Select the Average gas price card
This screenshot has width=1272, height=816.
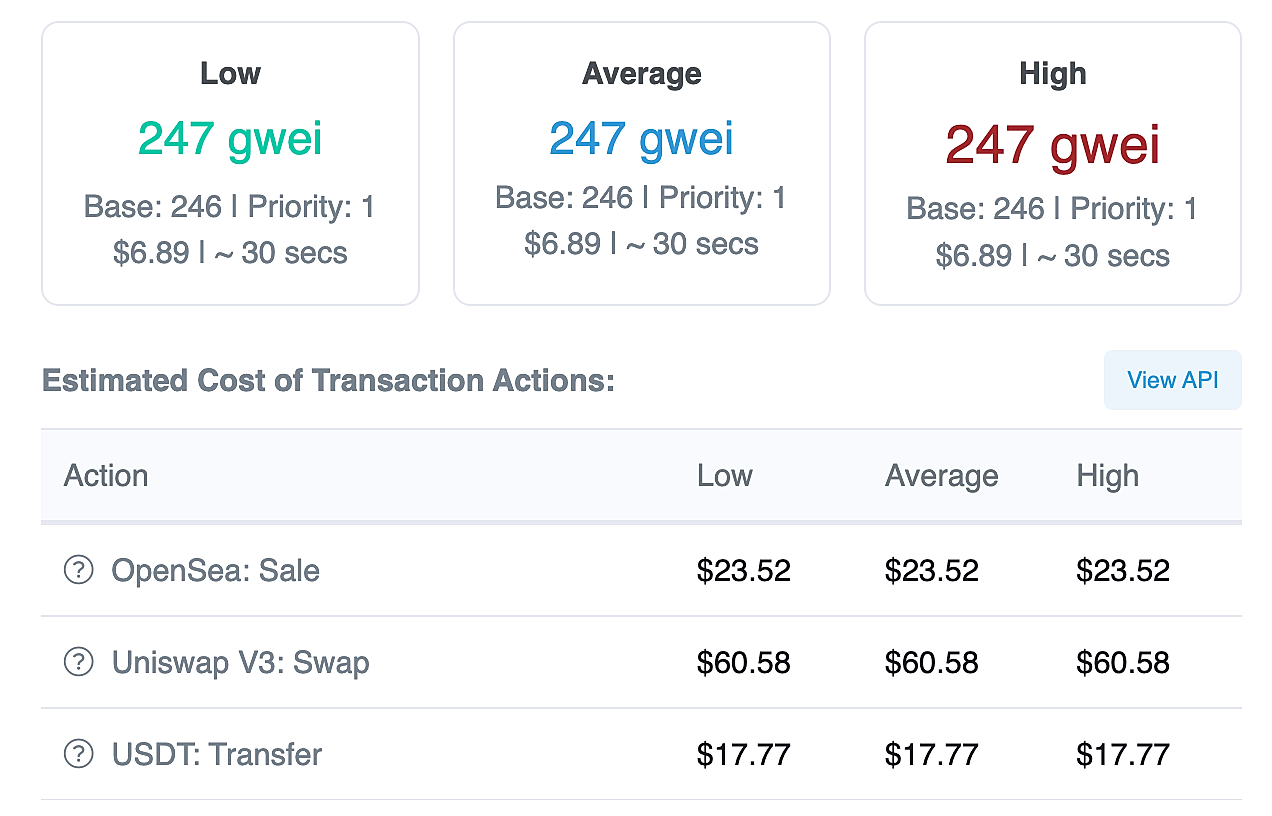click(642, 163)
